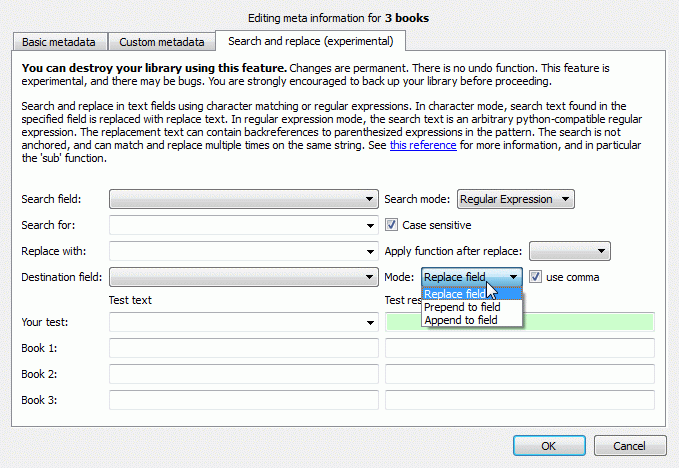679x468 pixels.
Task: Open the Custom metadata tab
Action: click(163, 42)
